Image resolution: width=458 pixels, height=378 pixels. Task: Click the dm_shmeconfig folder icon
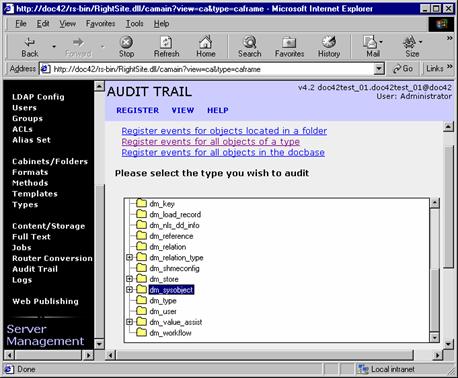[141, 268]
